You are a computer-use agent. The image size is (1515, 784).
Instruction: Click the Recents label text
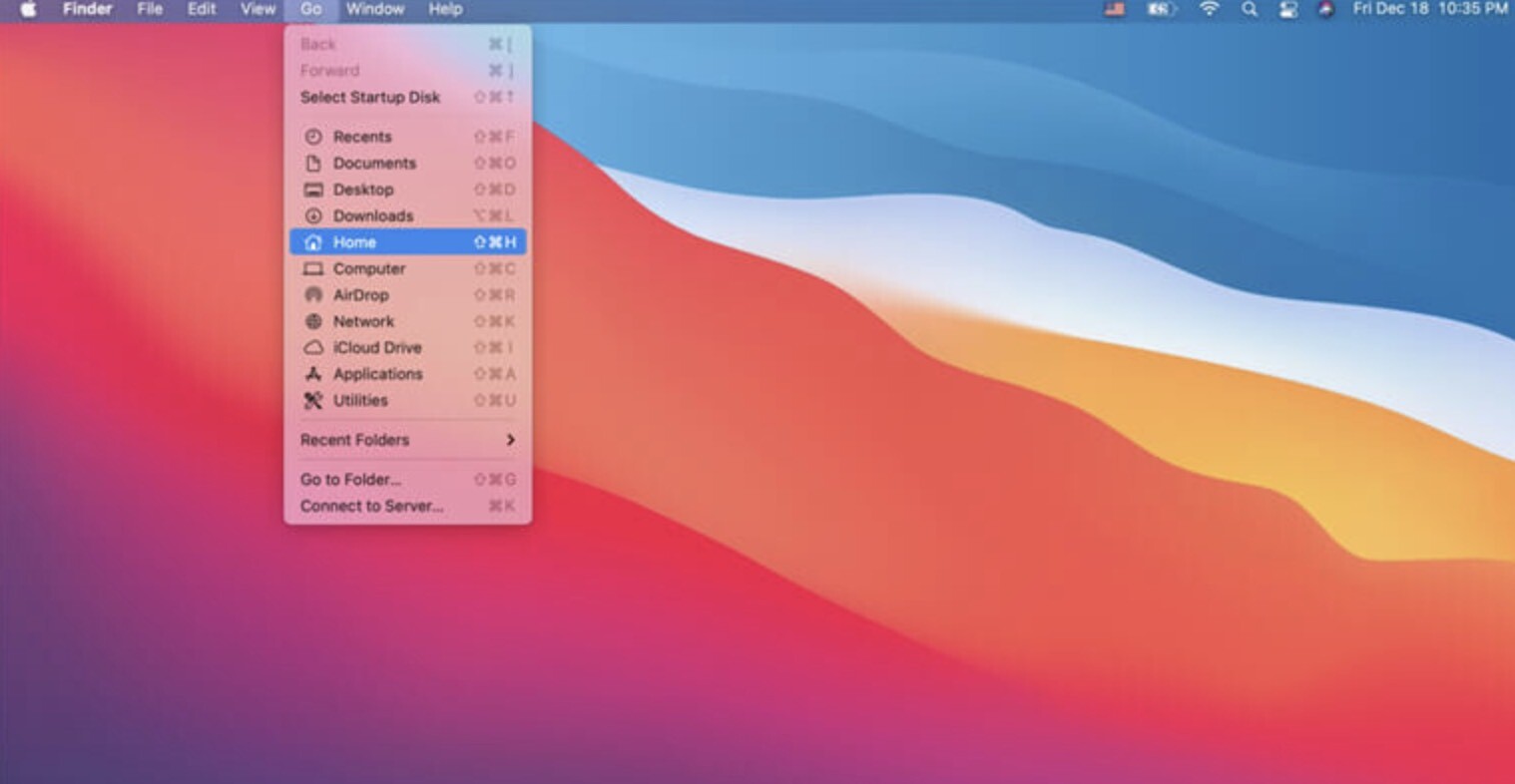coord(362,137)
